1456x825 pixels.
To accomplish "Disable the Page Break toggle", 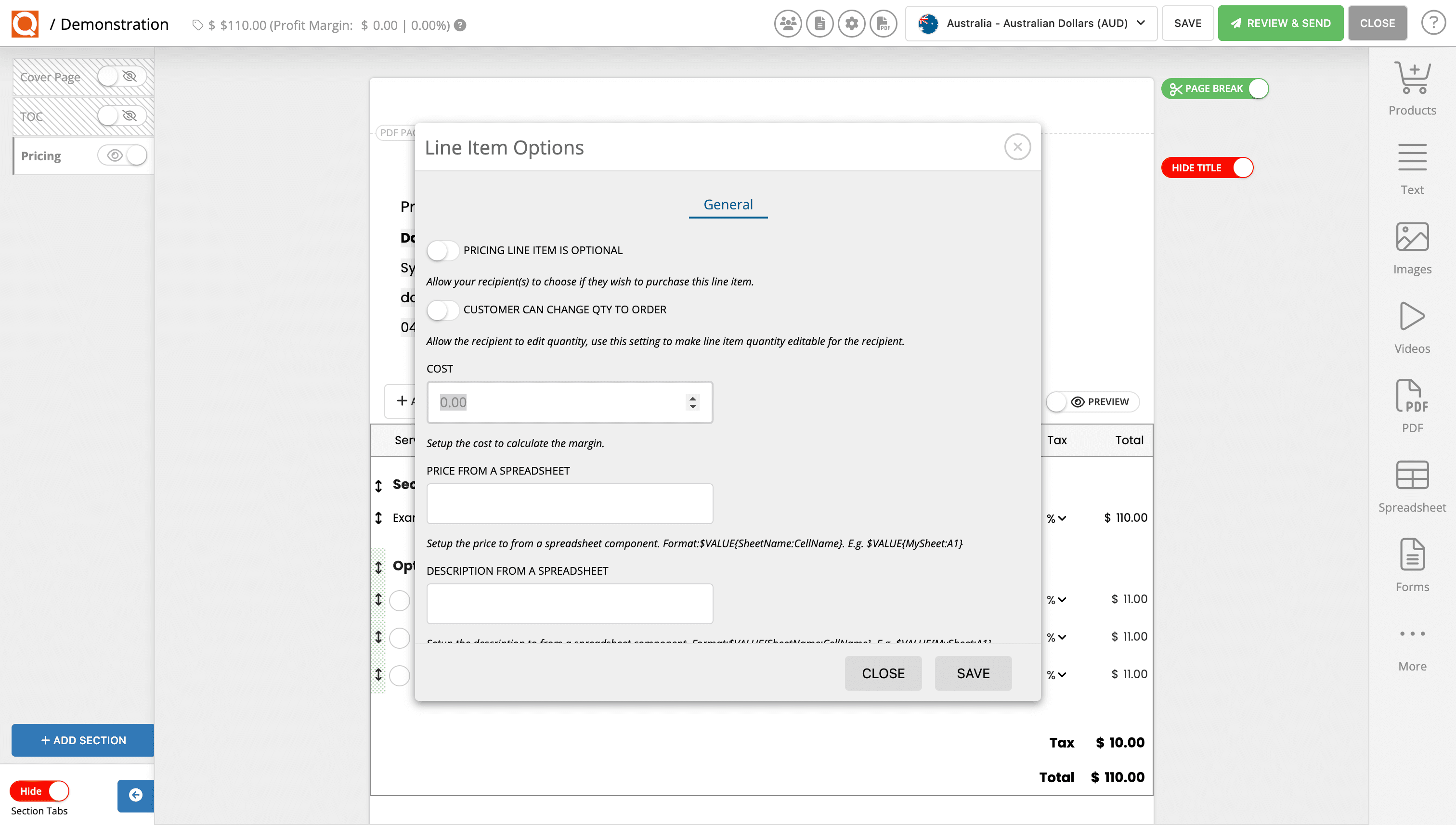I will click(x=1259, y=89).
